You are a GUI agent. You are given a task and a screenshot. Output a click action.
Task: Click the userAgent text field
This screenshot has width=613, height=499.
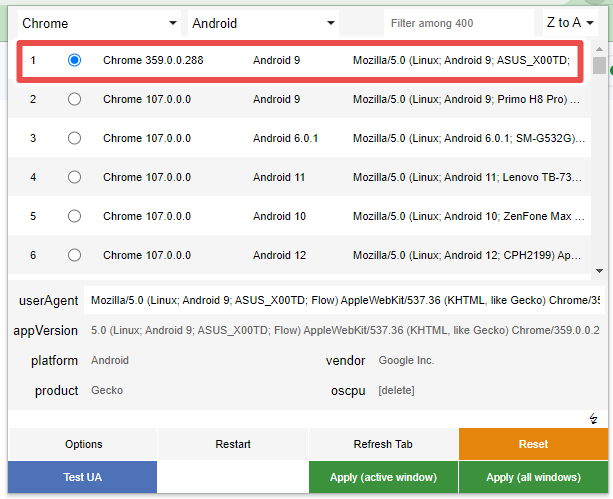[x=343, y=300]
